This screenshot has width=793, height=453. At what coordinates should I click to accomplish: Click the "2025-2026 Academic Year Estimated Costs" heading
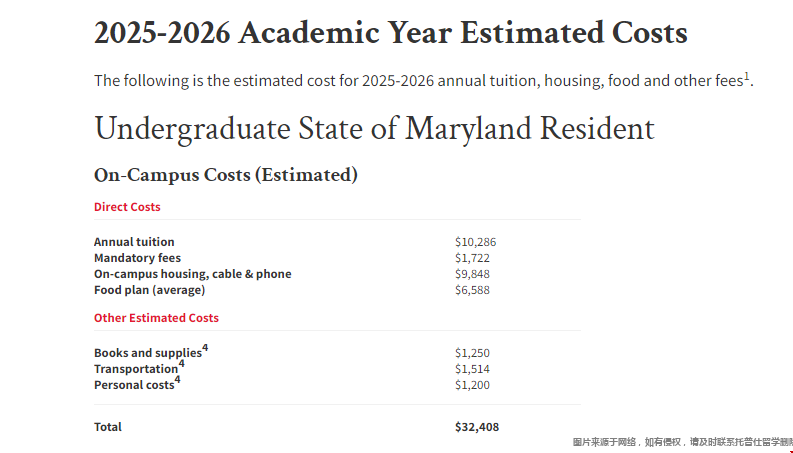click(x=391, y=33)
